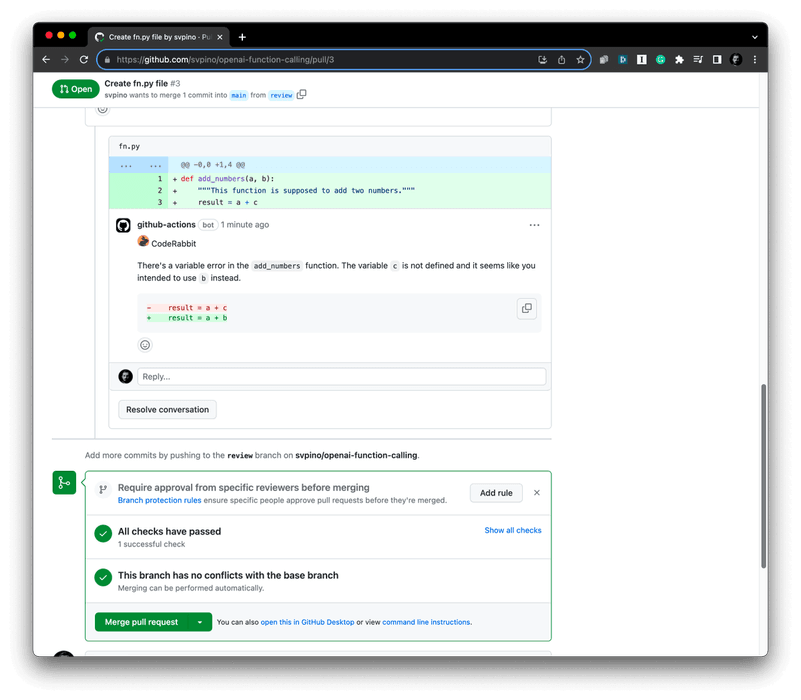Bookmark this page with the star icon
The width and height of the screenshot is (801, 700).
[580, 60]
